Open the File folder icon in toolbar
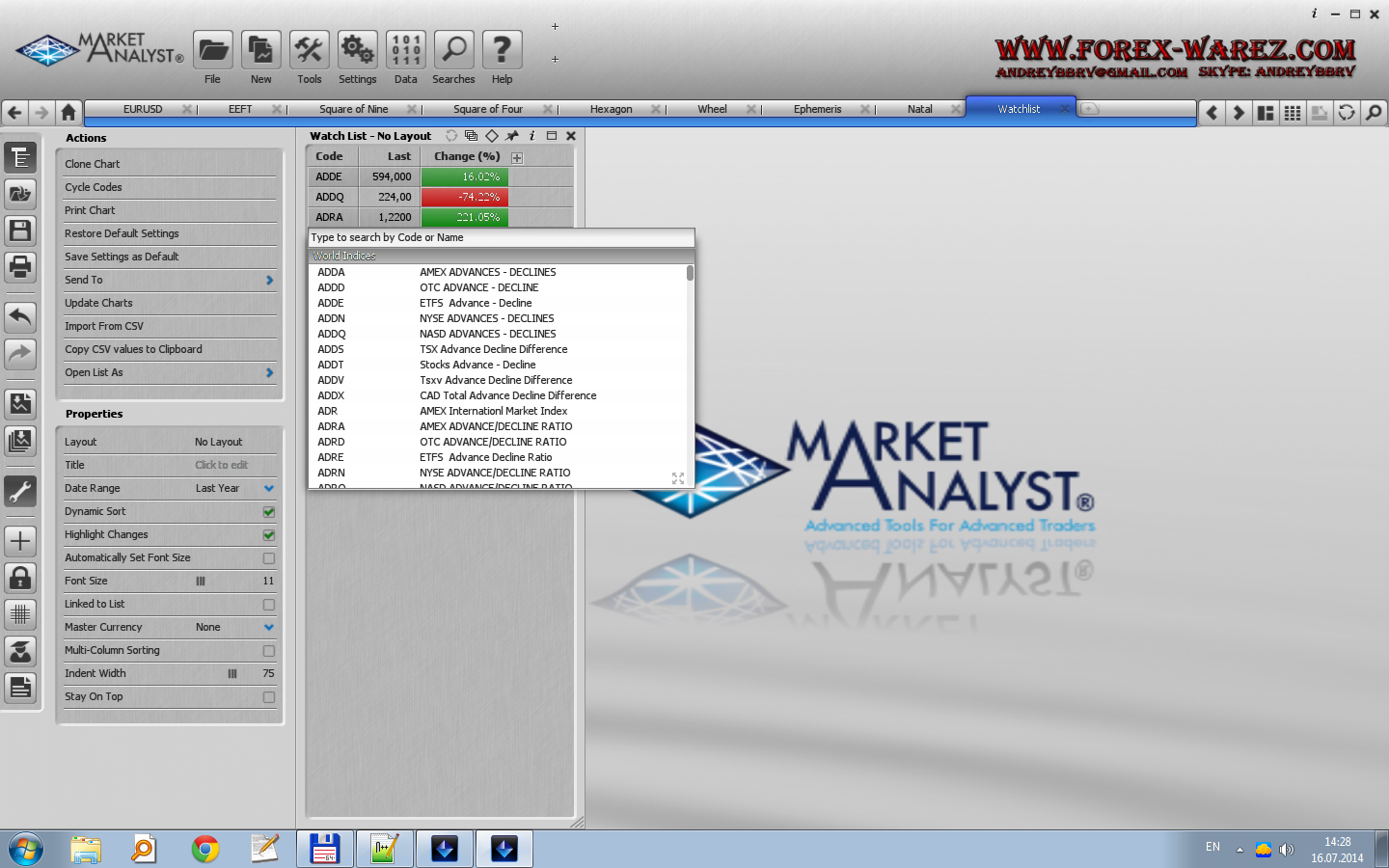This screenshot has width=1389, height=868. tap(213, 50)
